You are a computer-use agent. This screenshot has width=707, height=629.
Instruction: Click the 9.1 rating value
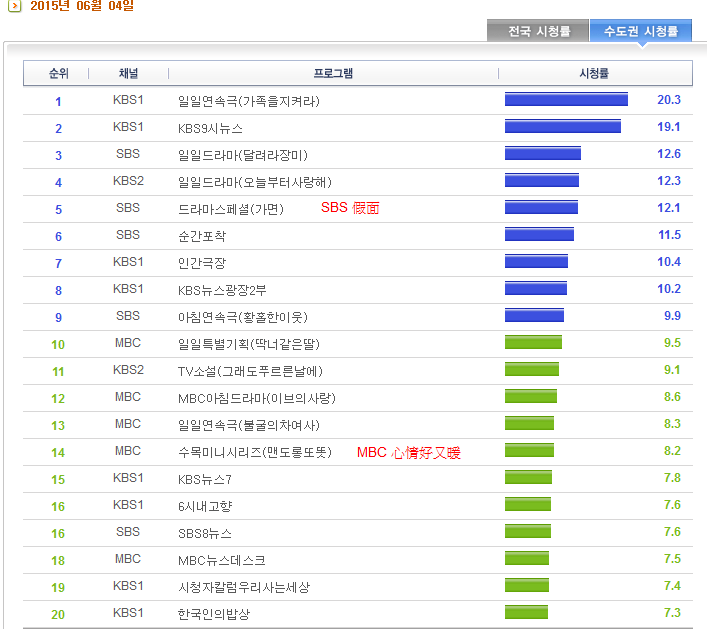coord(672,370)
